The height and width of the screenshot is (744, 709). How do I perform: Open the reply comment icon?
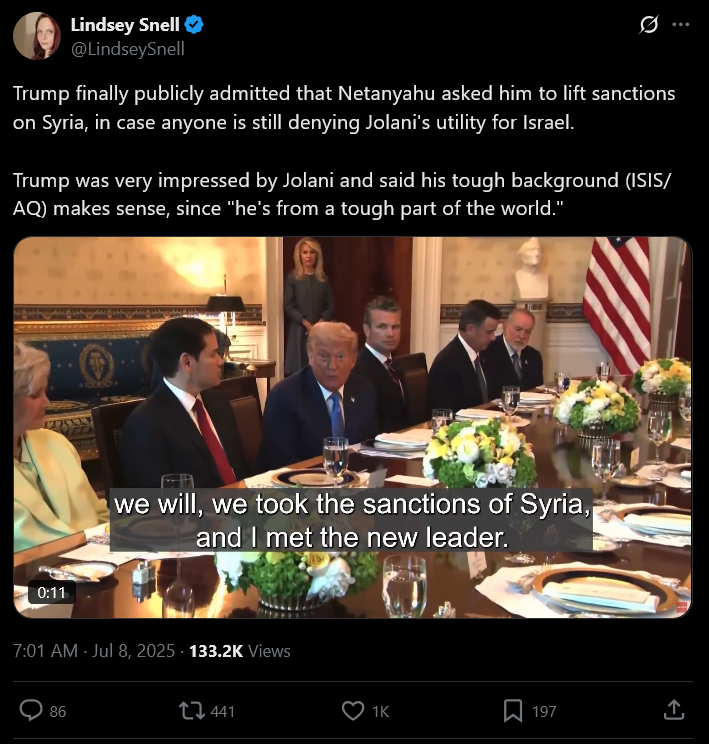click(x=31, y=711)
